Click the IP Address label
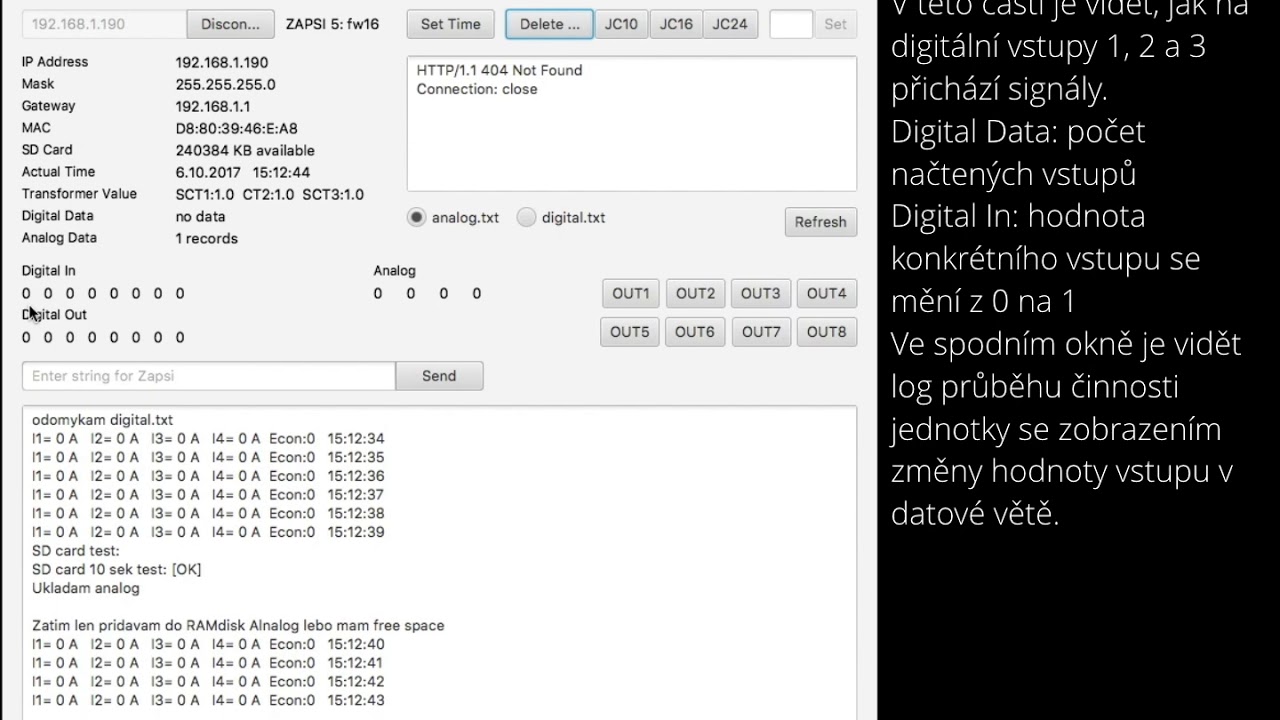1280x720 pixels. [55, 62]
